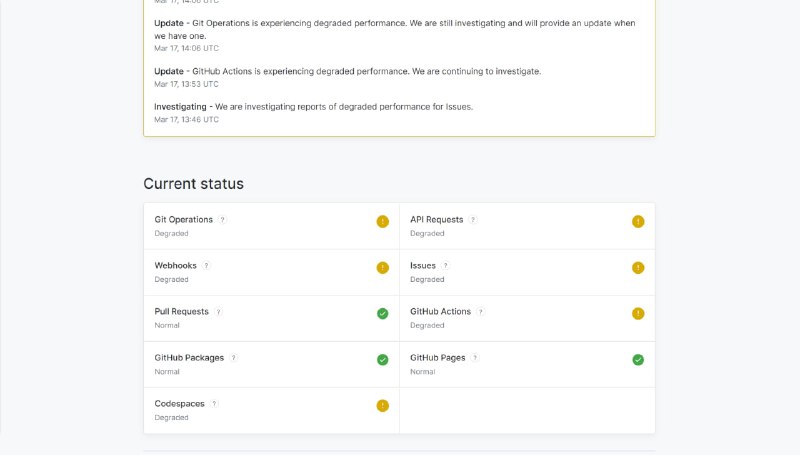Select the Codespaces component name
The height and width of the screenshot is (455, 800).
(x=180, y=404)
